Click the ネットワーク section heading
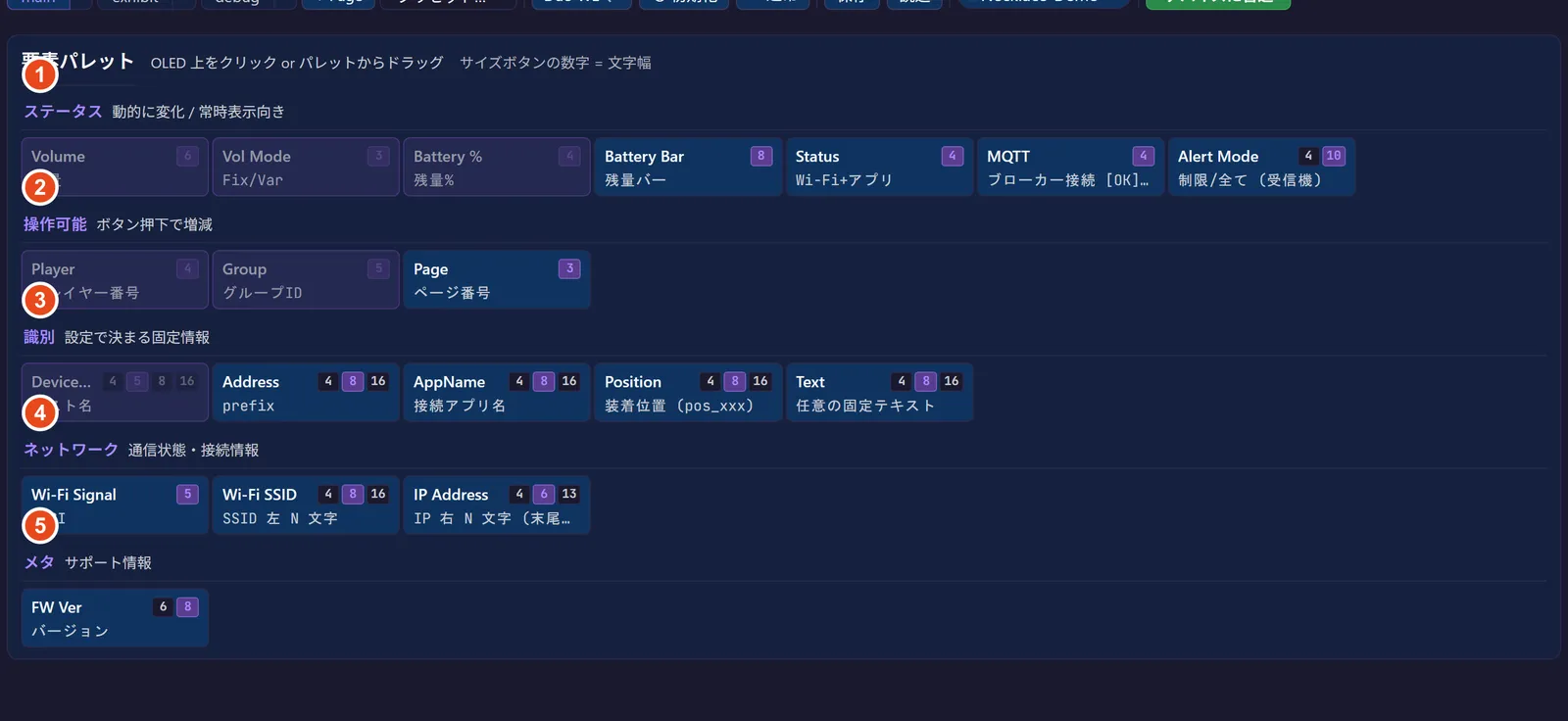The height and width of the screenshot is (721, 1568). coord(71,450)
